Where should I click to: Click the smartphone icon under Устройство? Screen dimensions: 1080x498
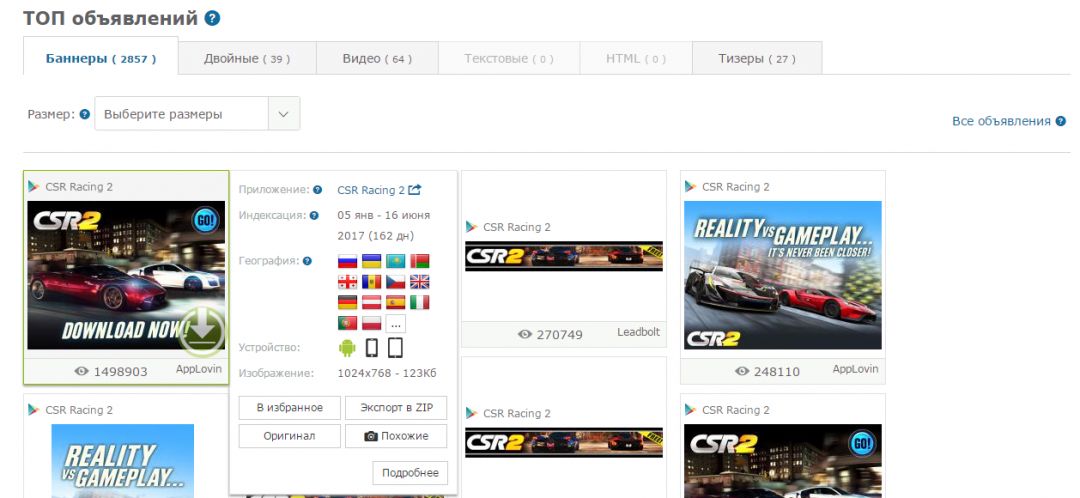point(371,348)
